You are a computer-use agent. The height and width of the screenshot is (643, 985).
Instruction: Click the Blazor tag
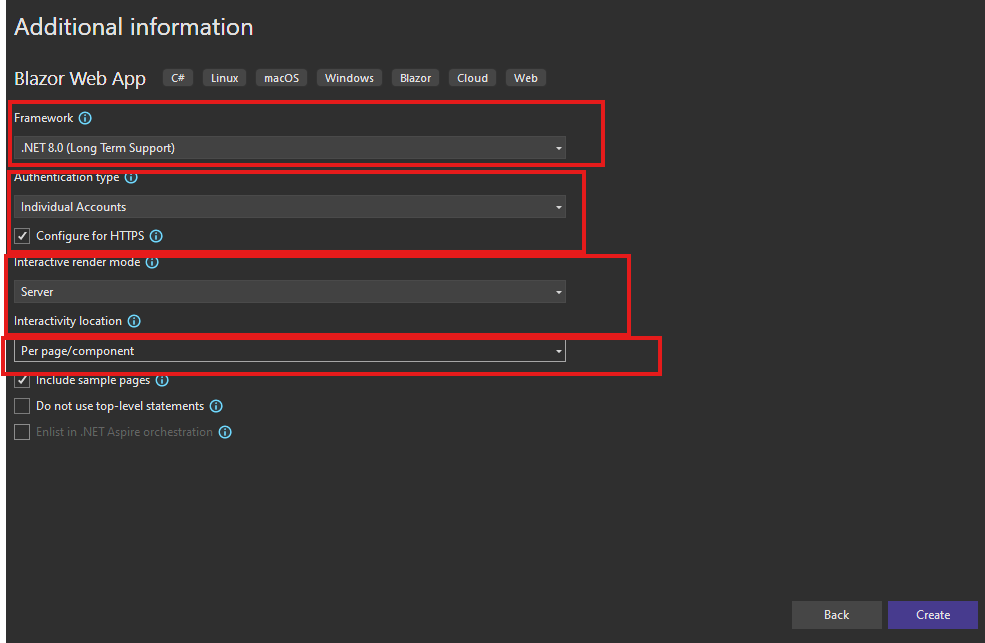pos(415,78)
